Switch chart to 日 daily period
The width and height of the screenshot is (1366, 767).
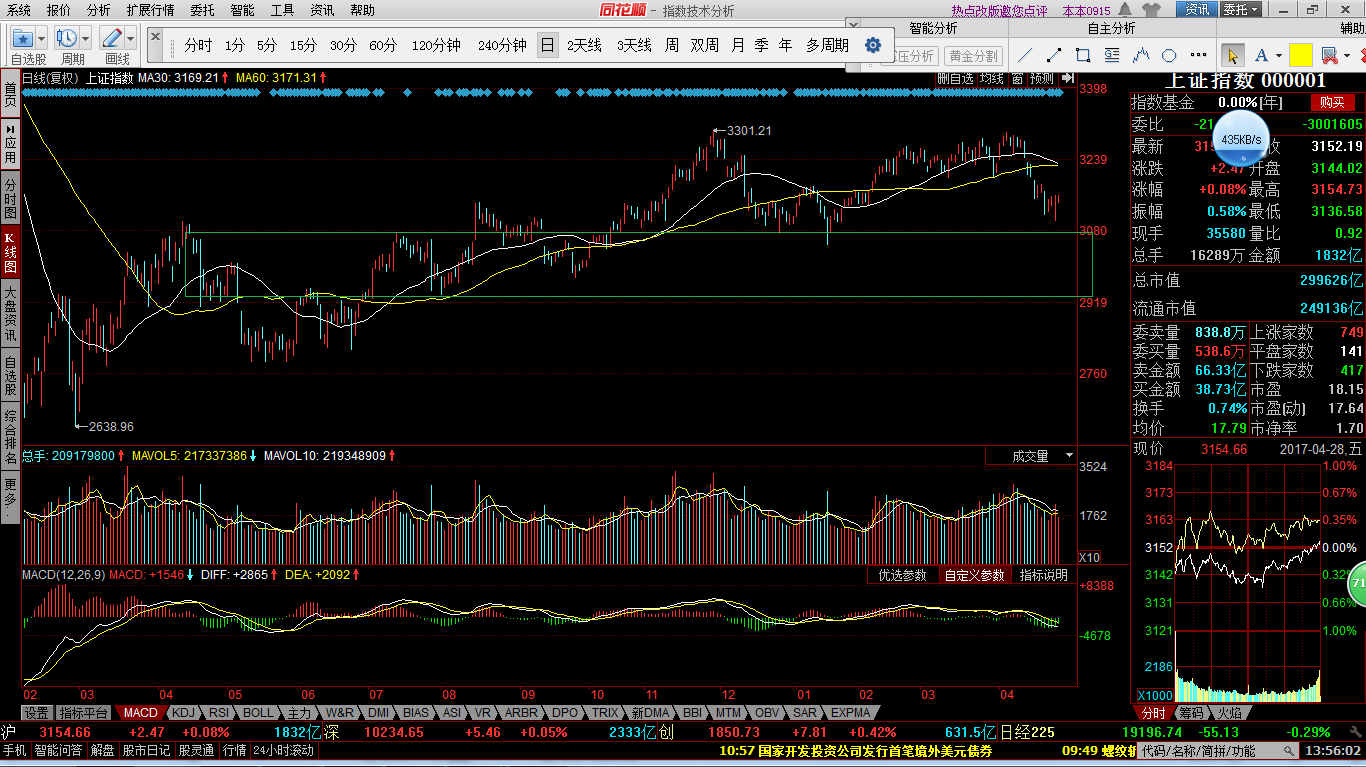pyautogui.click(x=547, y=45)
